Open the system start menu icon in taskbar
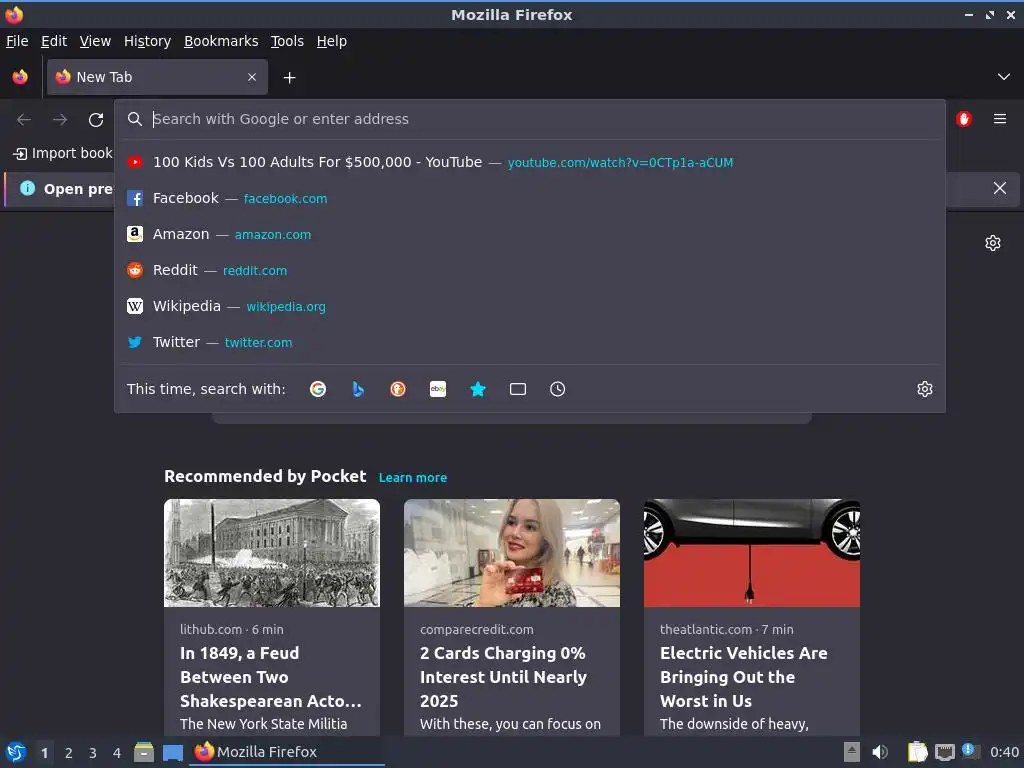This screenshot has height=768, width=1024. (x=16, y=752)
